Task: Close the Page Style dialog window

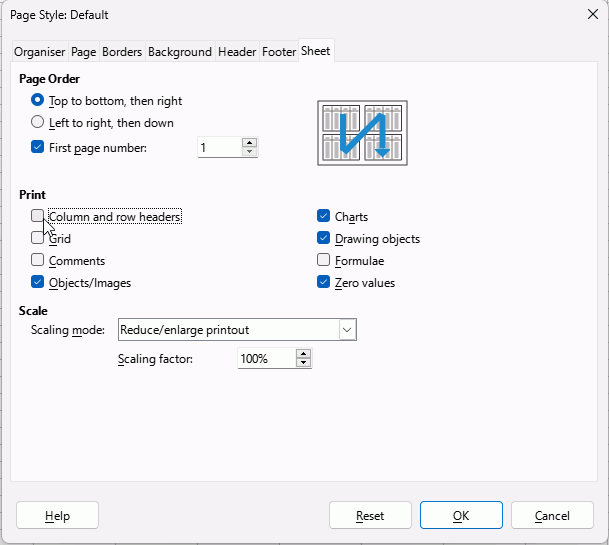Action: (x=593, y=14)
